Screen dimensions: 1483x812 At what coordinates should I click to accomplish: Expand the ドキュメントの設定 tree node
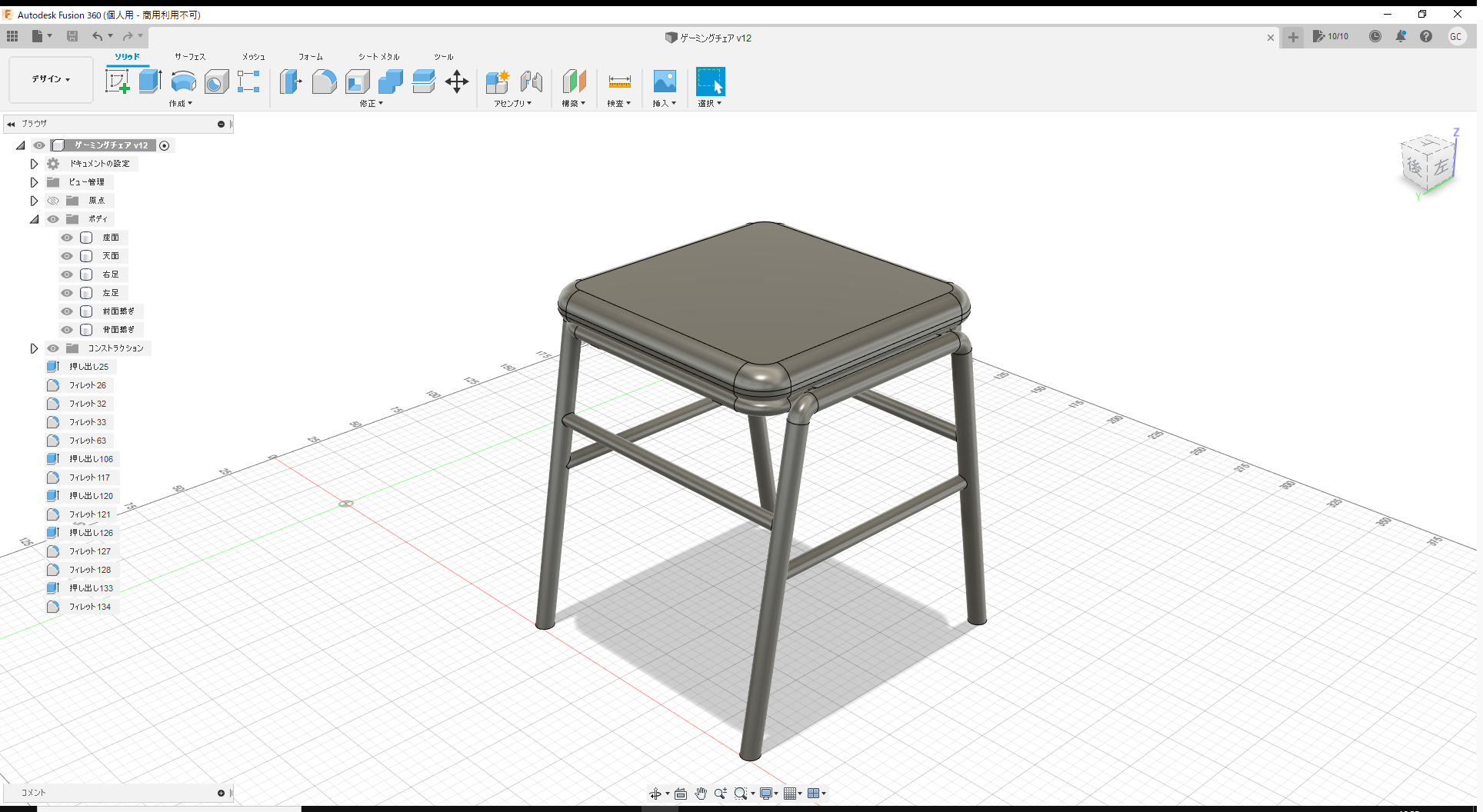pos(34,164)
